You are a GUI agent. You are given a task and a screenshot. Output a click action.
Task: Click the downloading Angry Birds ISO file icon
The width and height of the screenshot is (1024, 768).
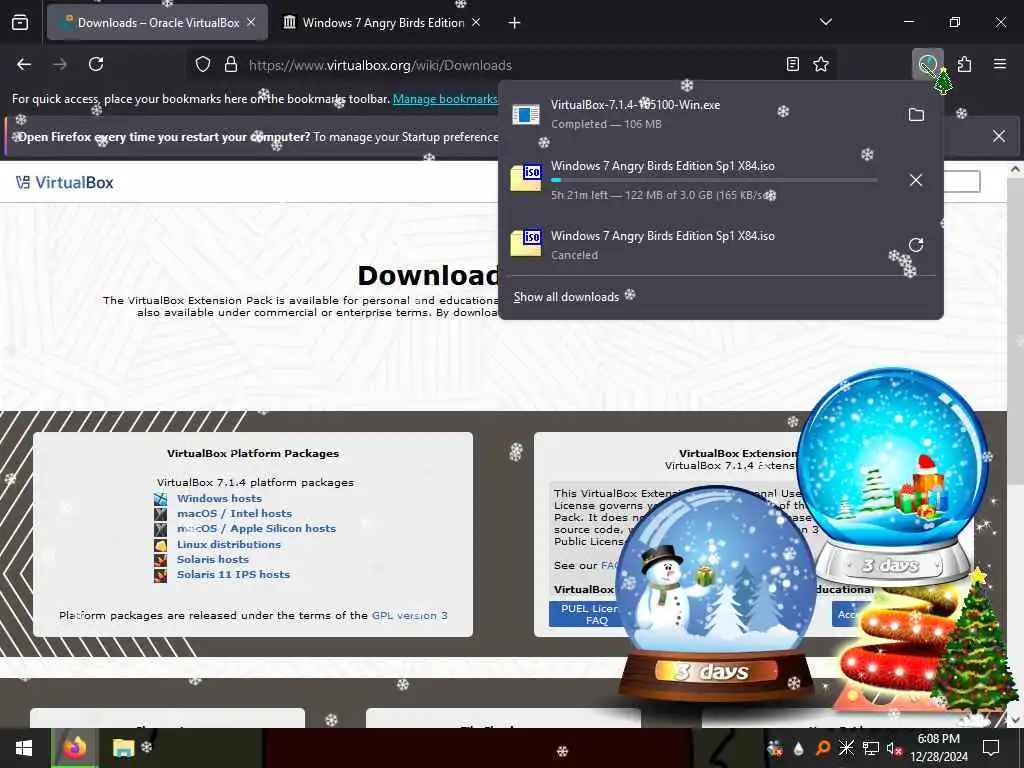pyautogui.click(x=526, y=178)
